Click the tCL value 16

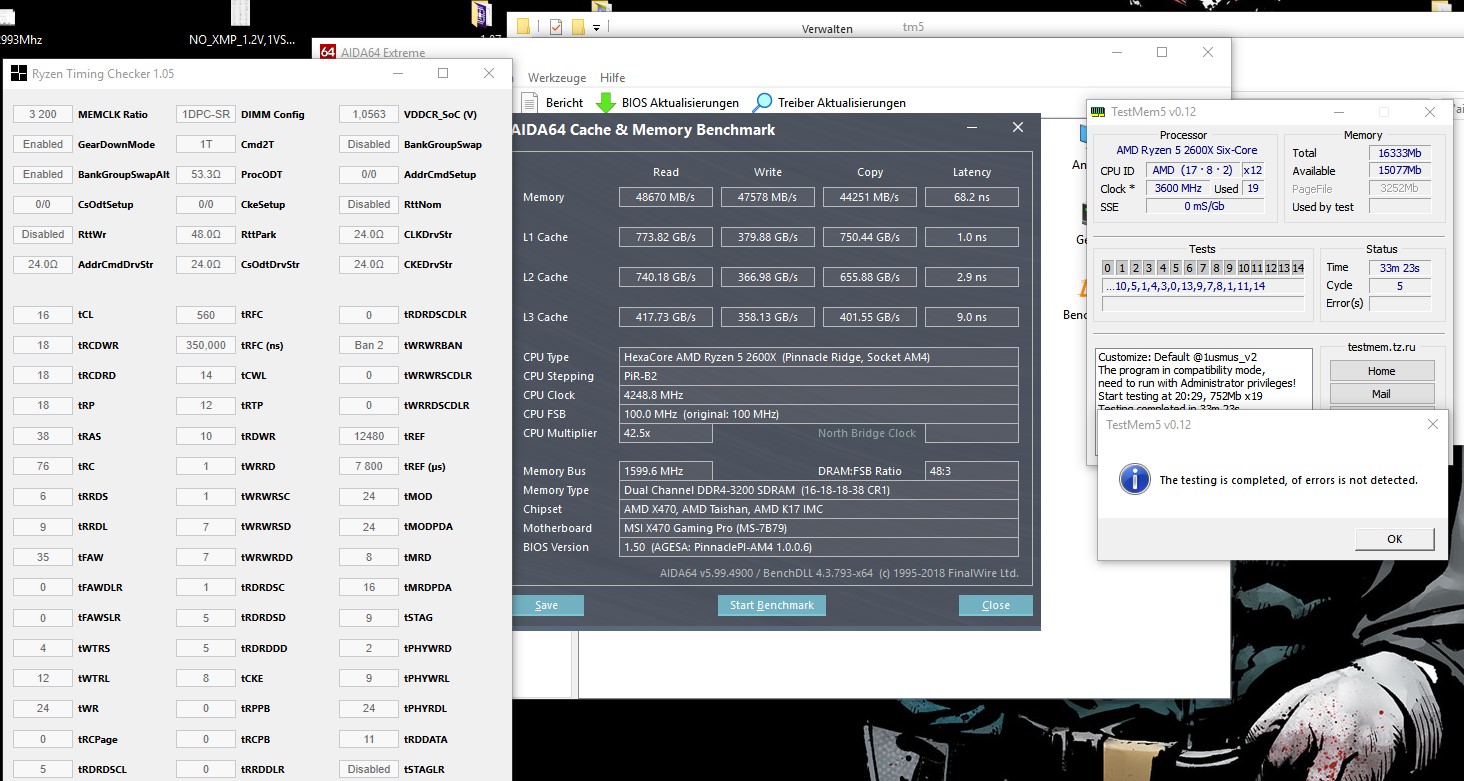(42, 315)
